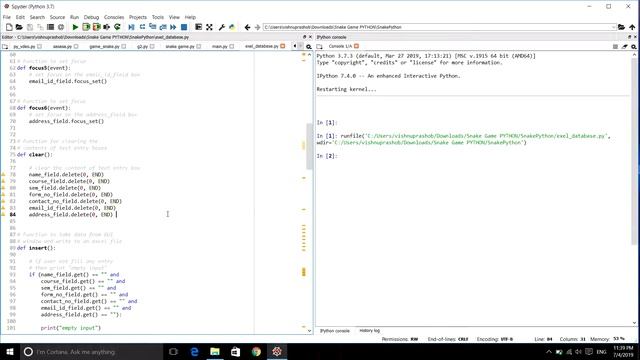Open the Projects menu
Image resolution: width=640 pixels, height=360 pixels.
[138, 17]
